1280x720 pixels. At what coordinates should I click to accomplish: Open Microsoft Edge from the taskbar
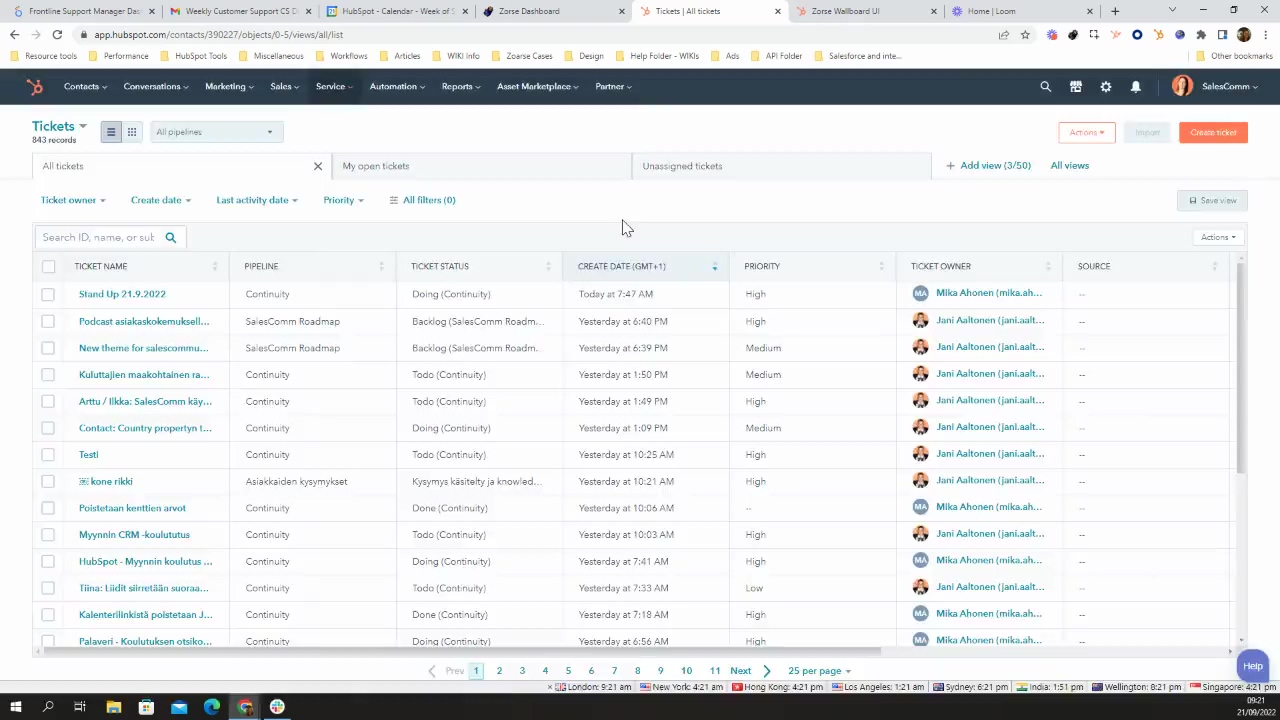coord(212,707)
